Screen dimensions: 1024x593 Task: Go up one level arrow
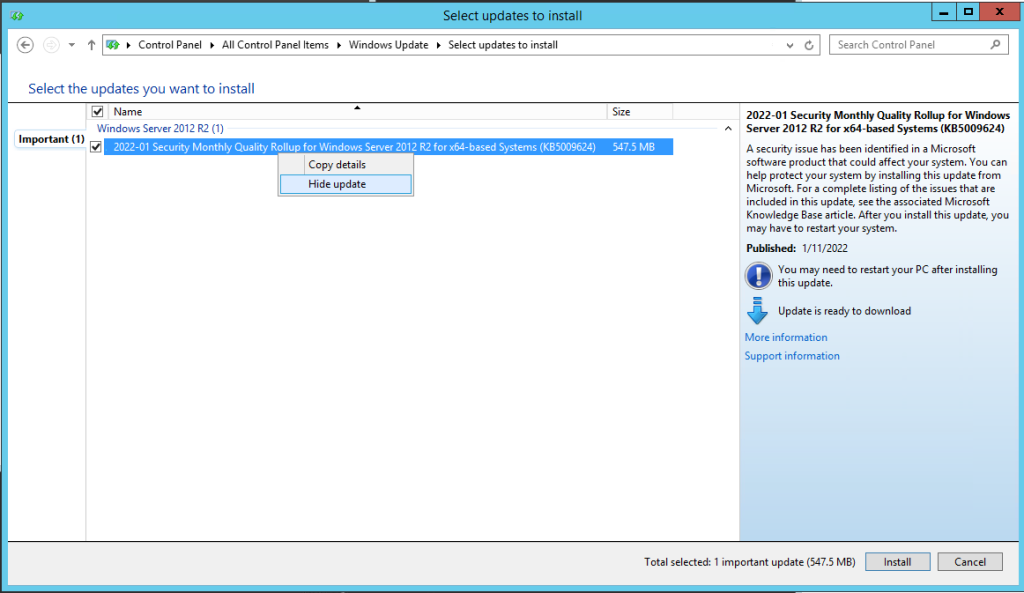click(x=91, y=45)
